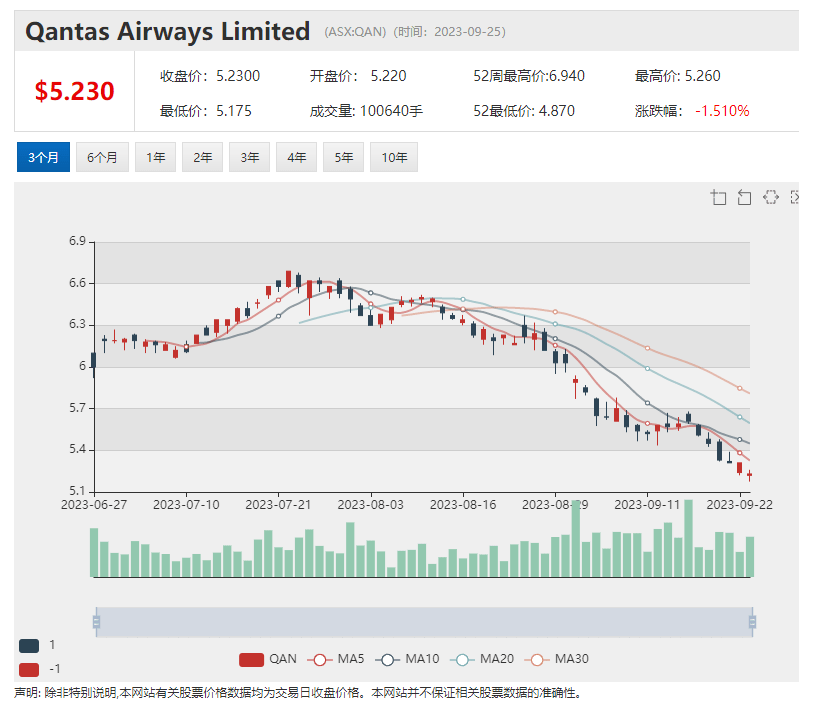Switch to the 6个月 range tab
This screenshot has height=709, width=815.
pos(102,157)
